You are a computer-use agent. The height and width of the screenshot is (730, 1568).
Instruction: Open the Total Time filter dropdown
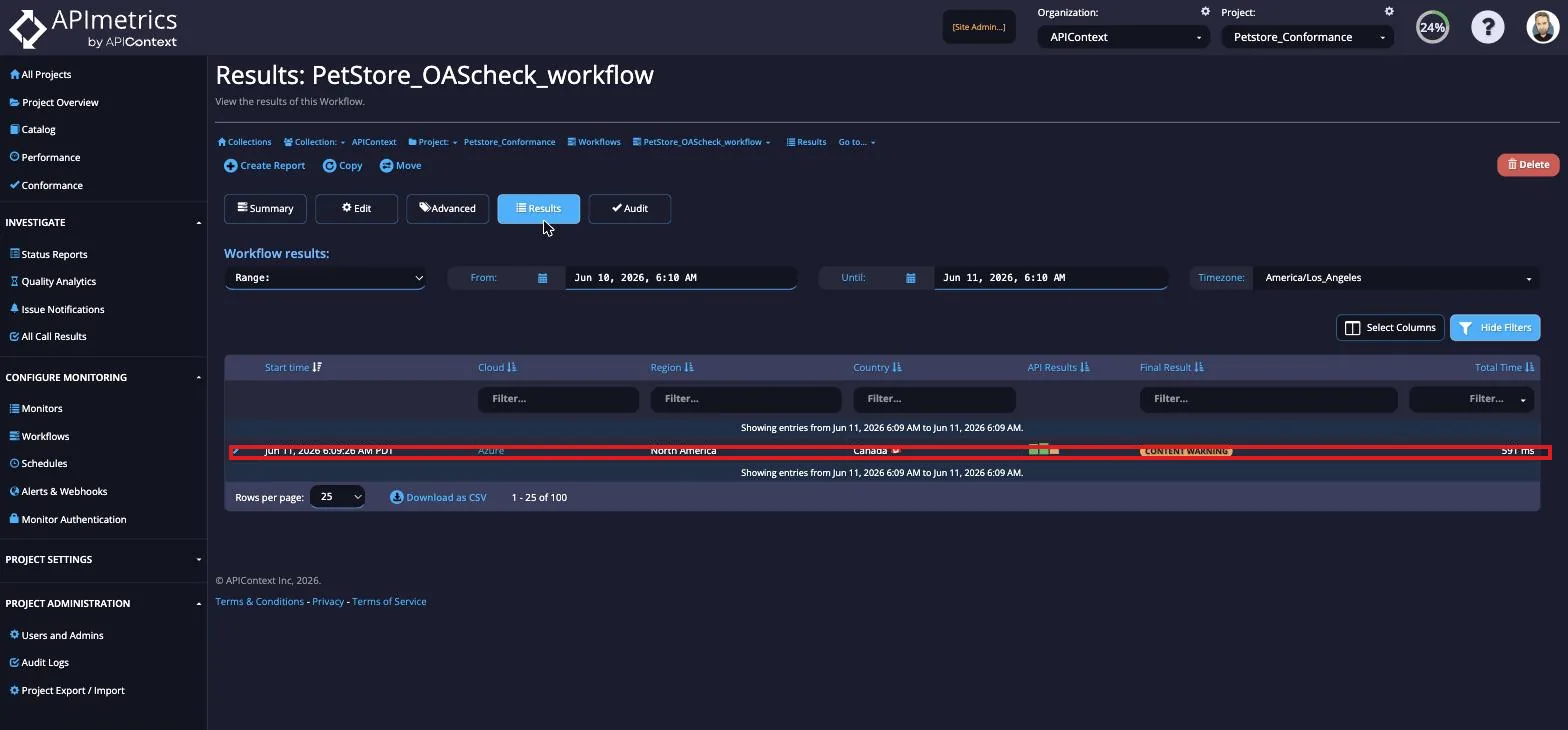[1472, 399]
